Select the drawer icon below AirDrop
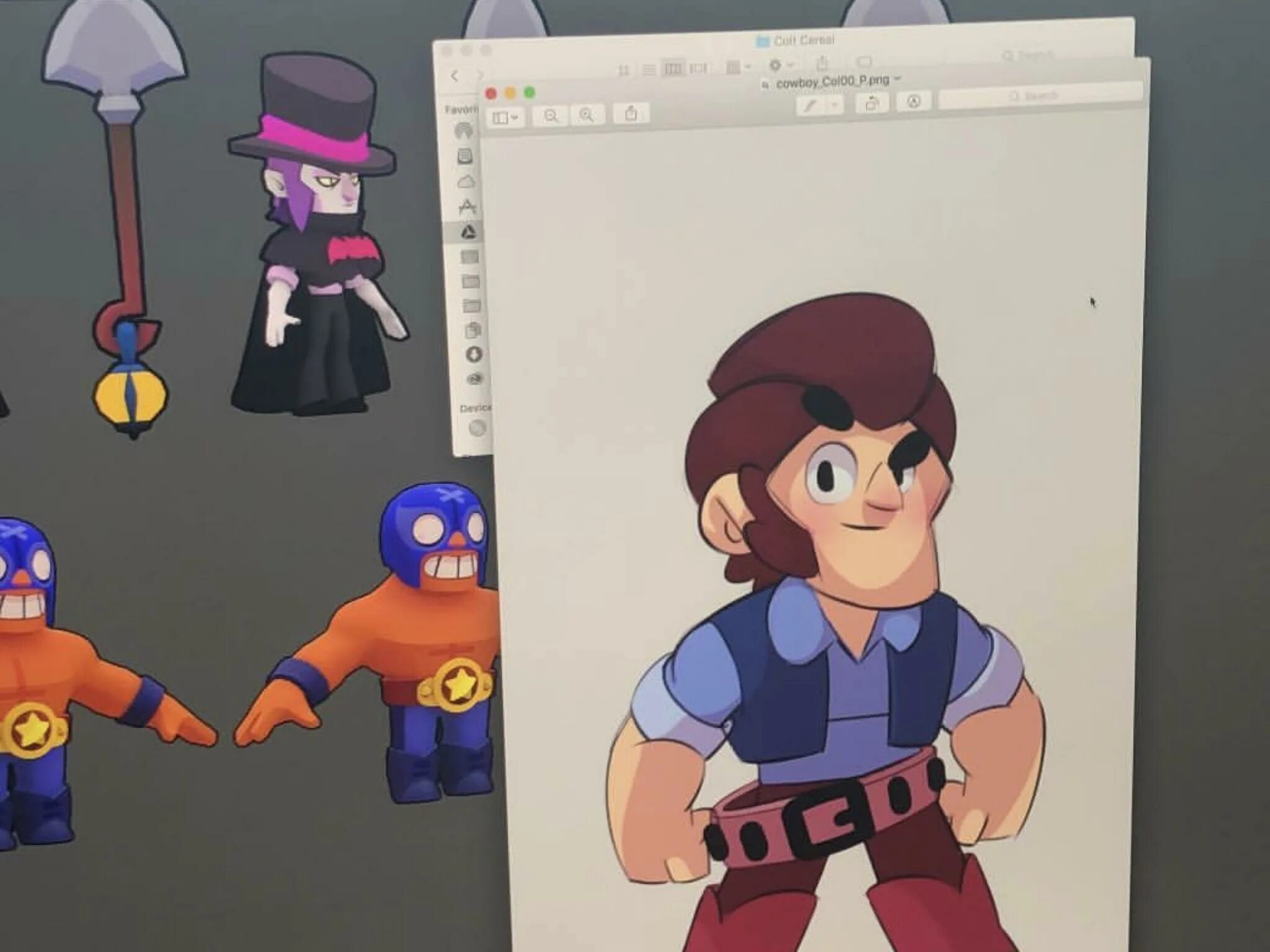Viewport: 1270px width, 952px height. 465,156
